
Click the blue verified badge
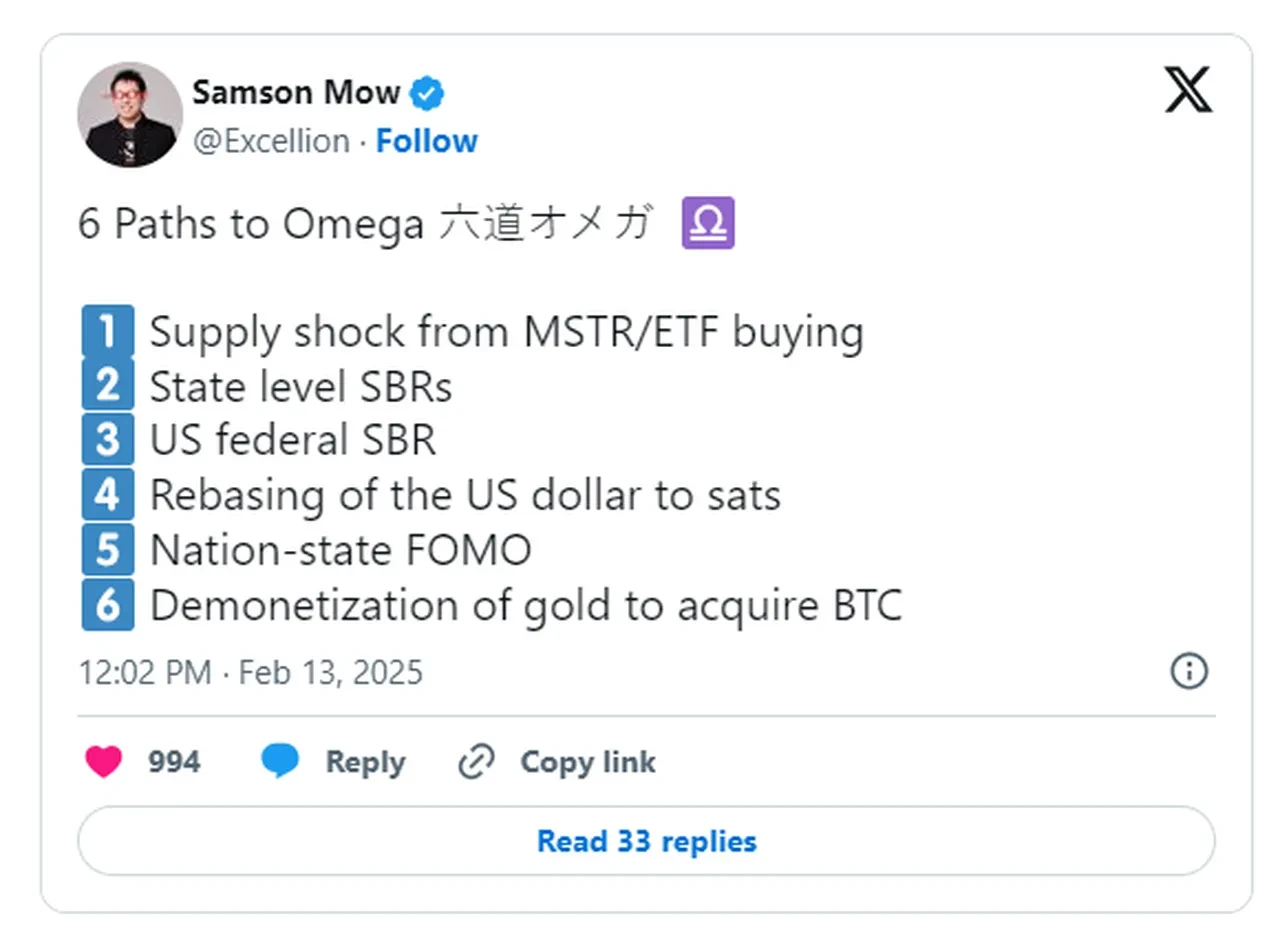pos(428,94)
